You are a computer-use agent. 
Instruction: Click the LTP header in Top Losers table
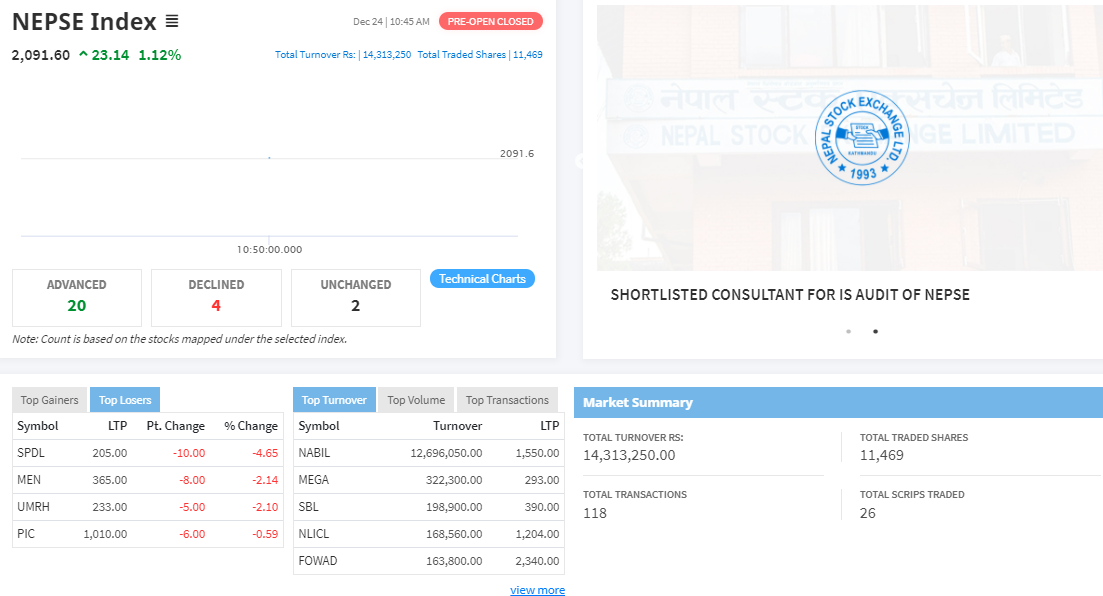pos(117,426)
